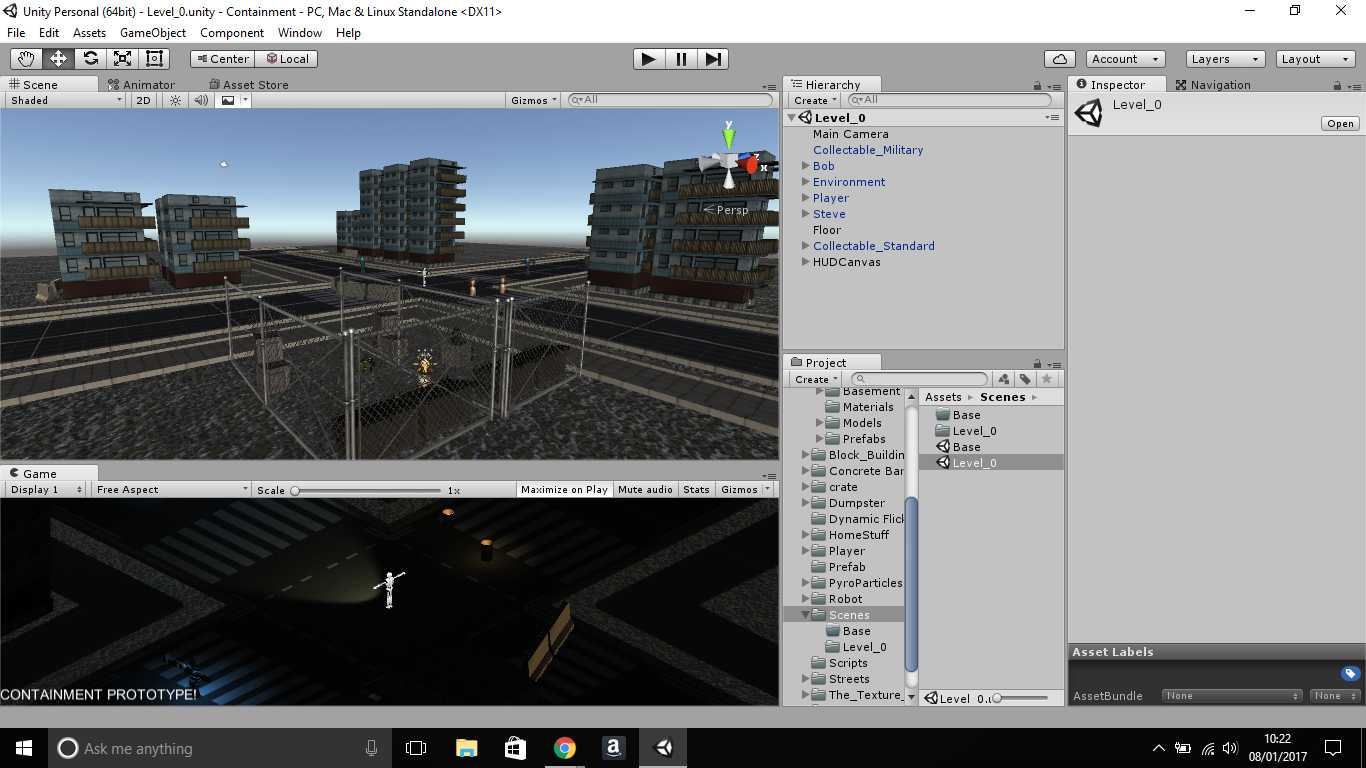Toggle scene lighting

pyautogui.click(x=175, y=100)
